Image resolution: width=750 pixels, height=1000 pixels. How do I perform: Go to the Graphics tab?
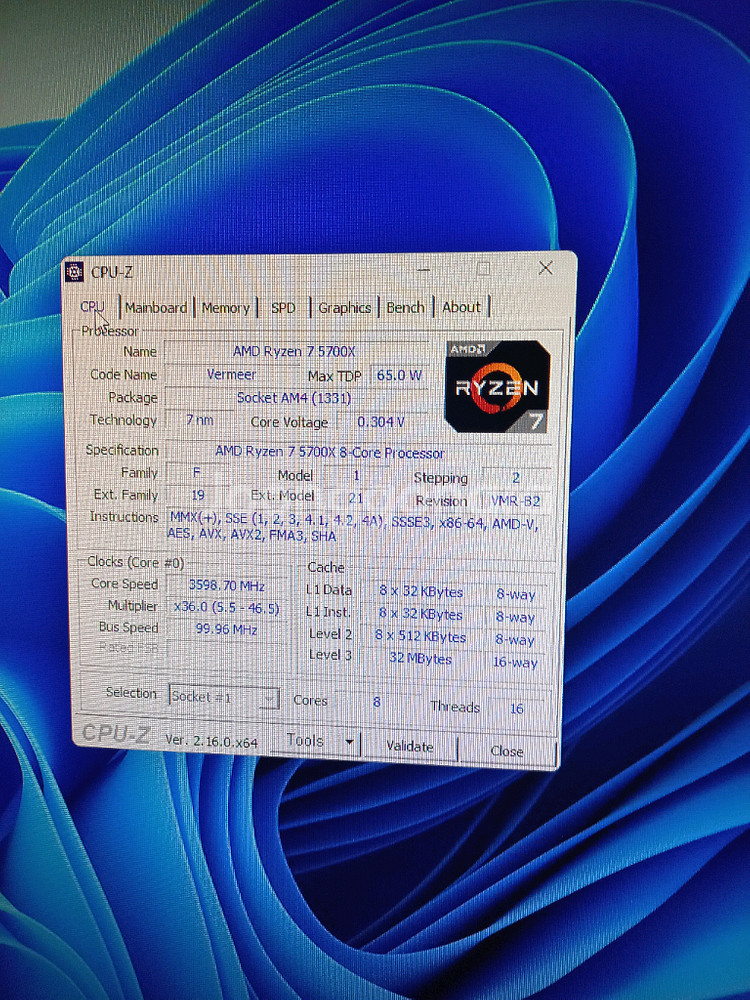pos(344,308)
